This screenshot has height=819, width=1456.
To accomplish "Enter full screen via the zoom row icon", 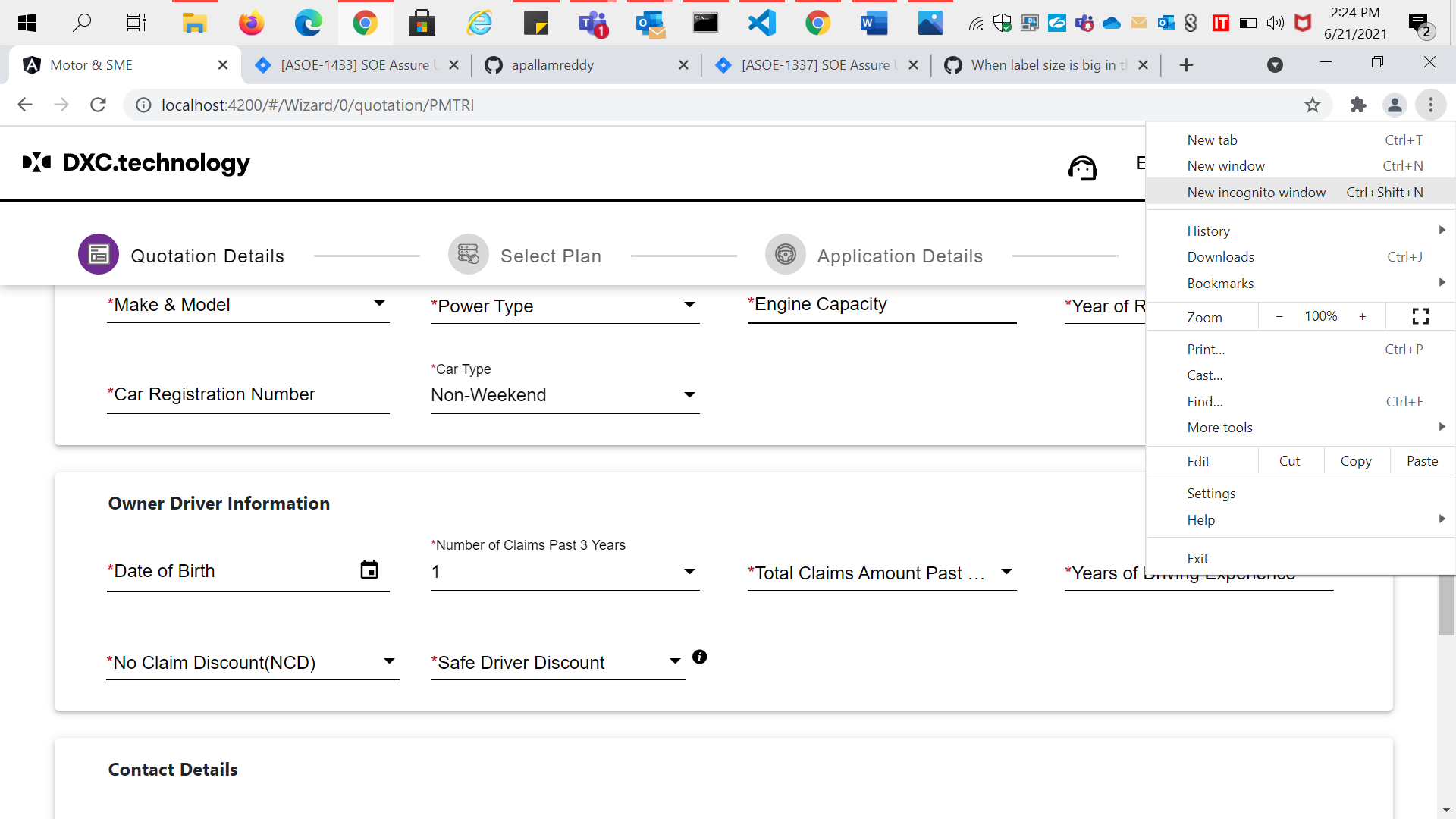I will point(1420,316).
